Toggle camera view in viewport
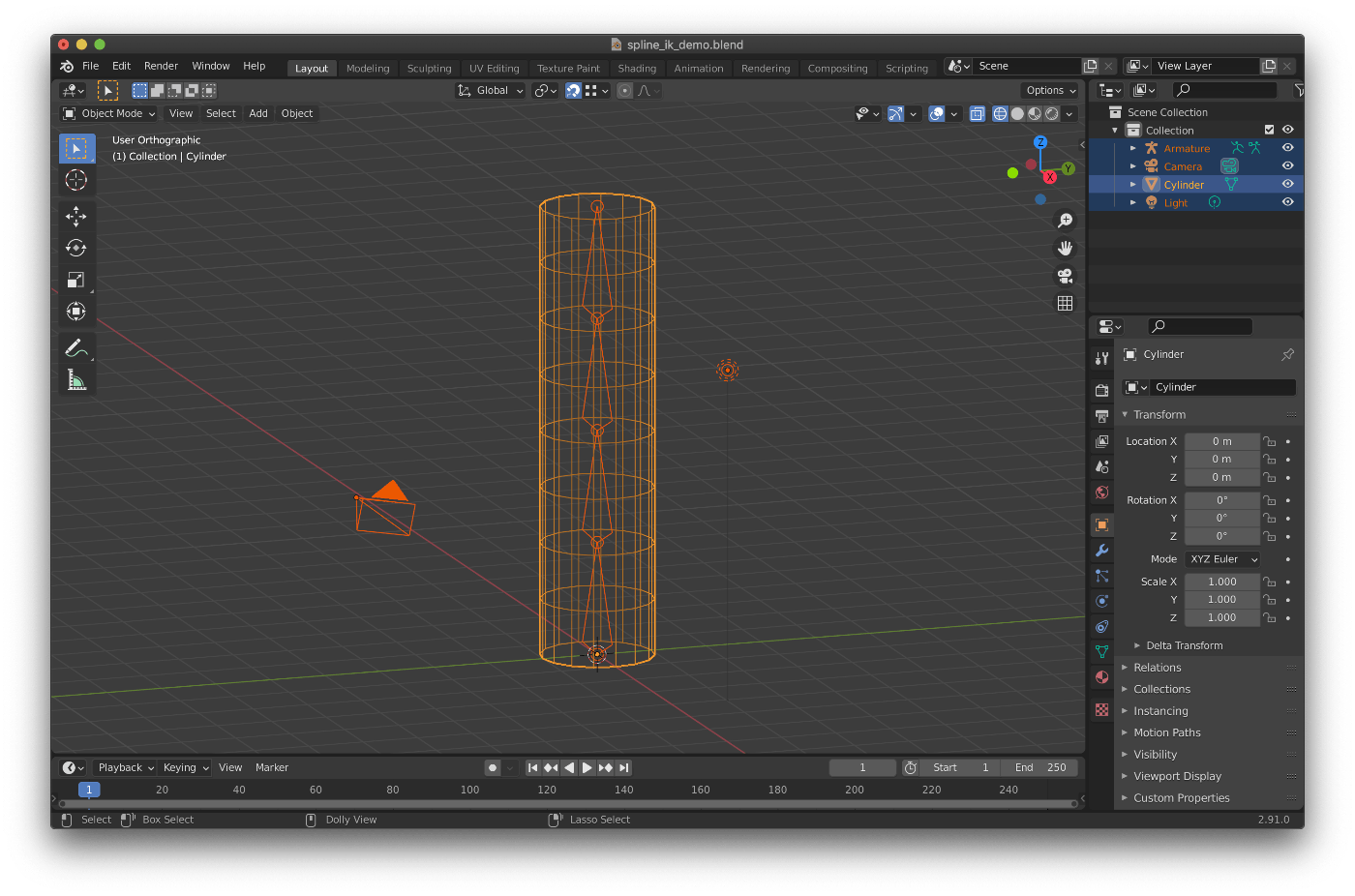The width and height of the screenshot is (1355, 896). point(1065,276)
